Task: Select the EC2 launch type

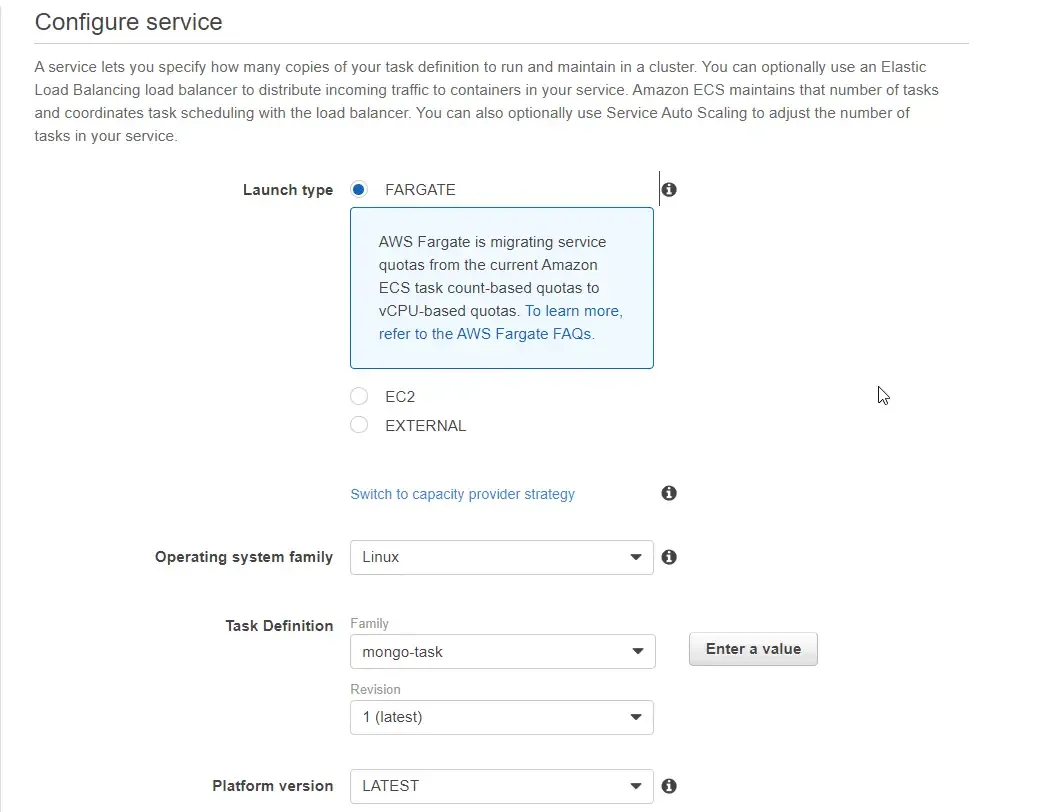Action: tap(358, 396)
